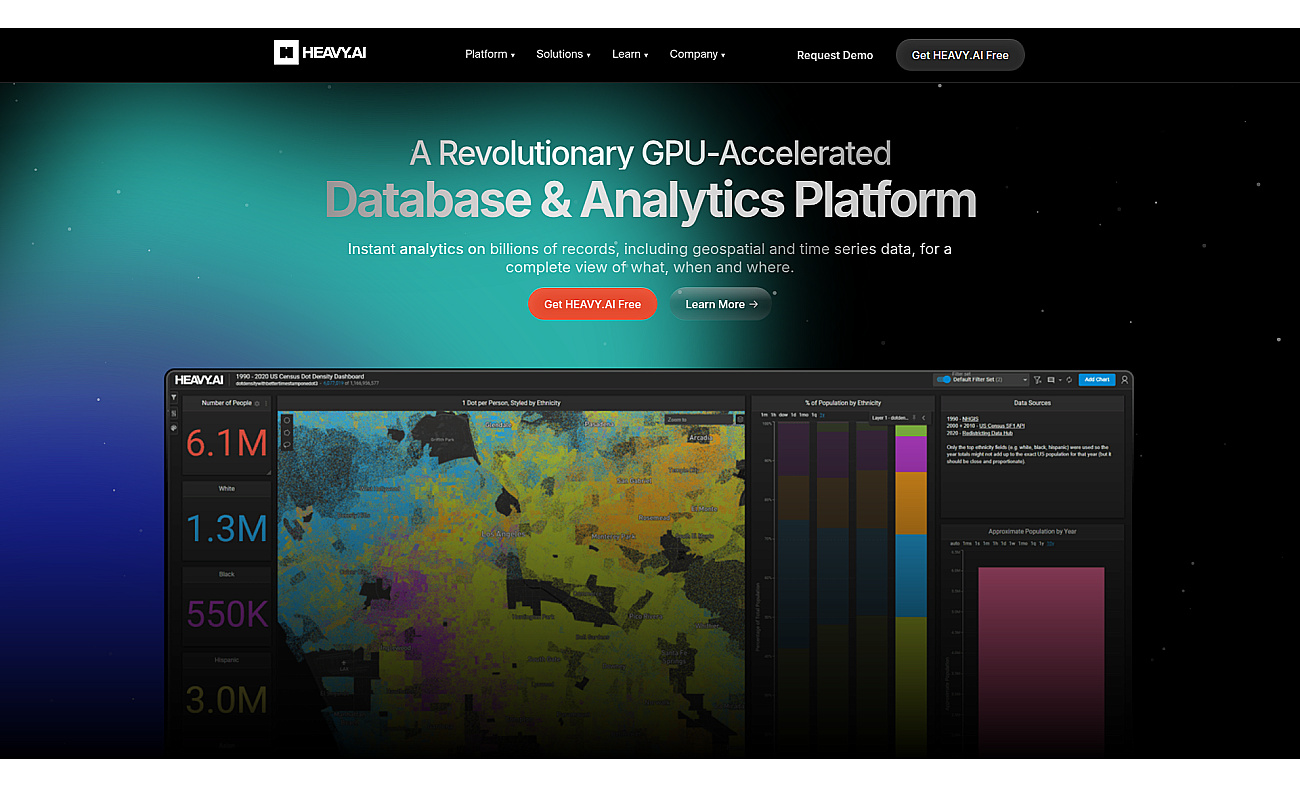Click the second icon in the dashboard left sidebar

click(x=173, y=413)
